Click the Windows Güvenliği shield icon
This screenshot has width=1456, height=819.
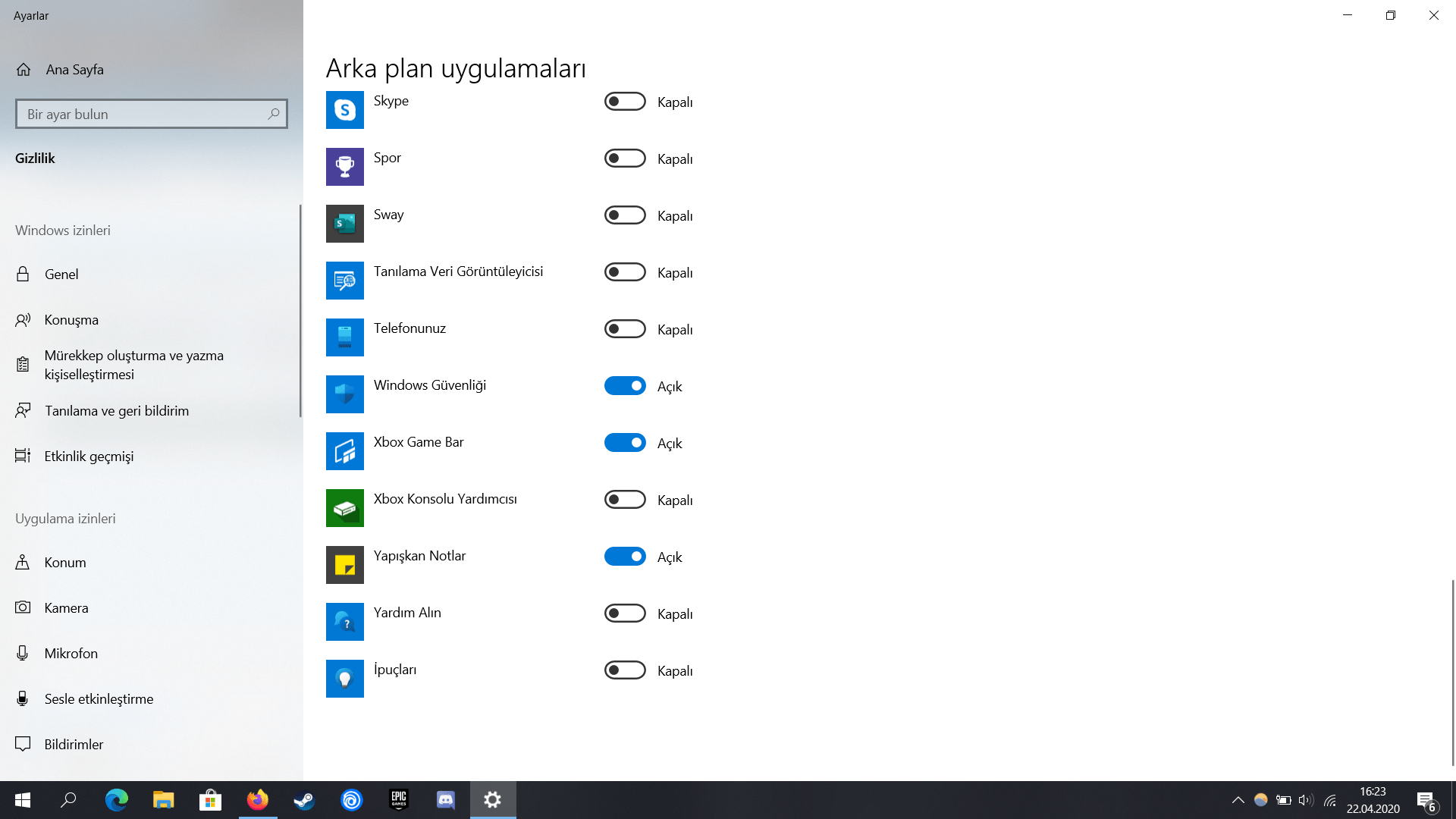point(344,394)
